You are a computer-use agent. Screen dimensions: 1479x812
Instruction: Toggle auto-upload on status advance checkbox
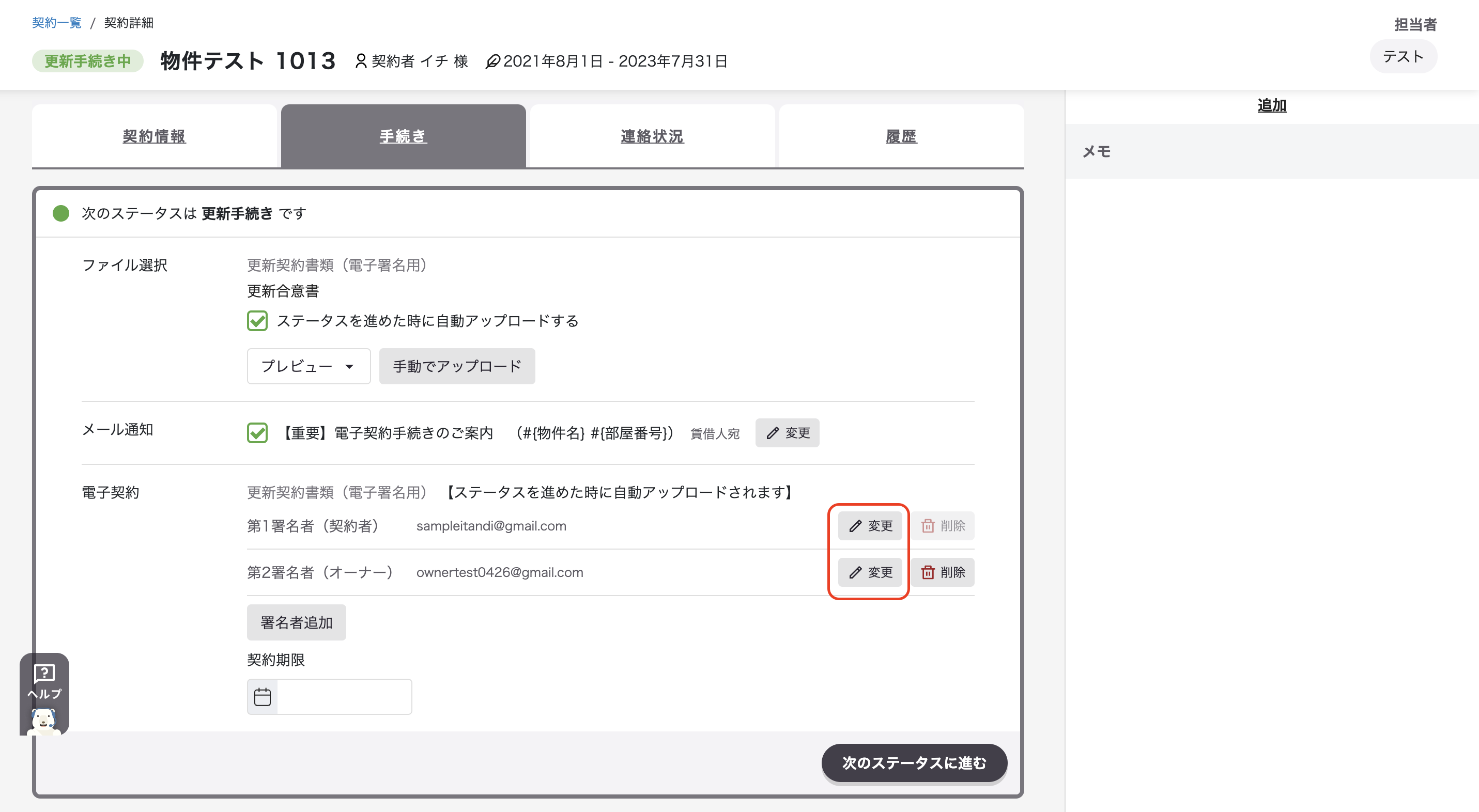click(257, 321)
